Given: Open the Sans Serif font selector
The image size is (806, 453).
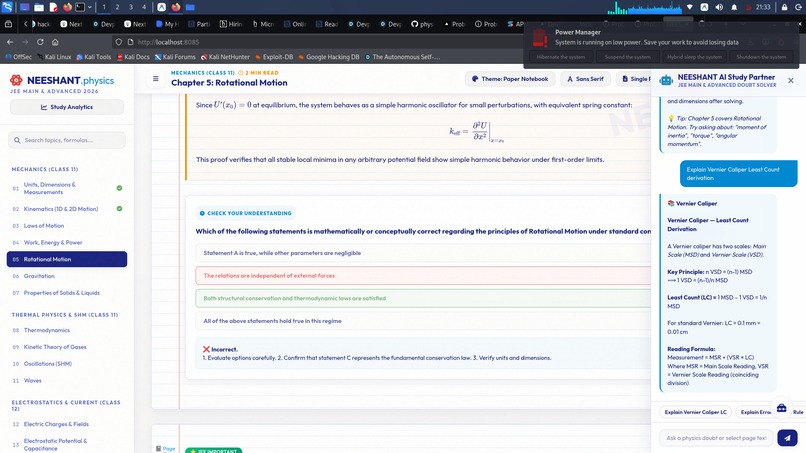Looking at the screenshot, I should [585, 79].
